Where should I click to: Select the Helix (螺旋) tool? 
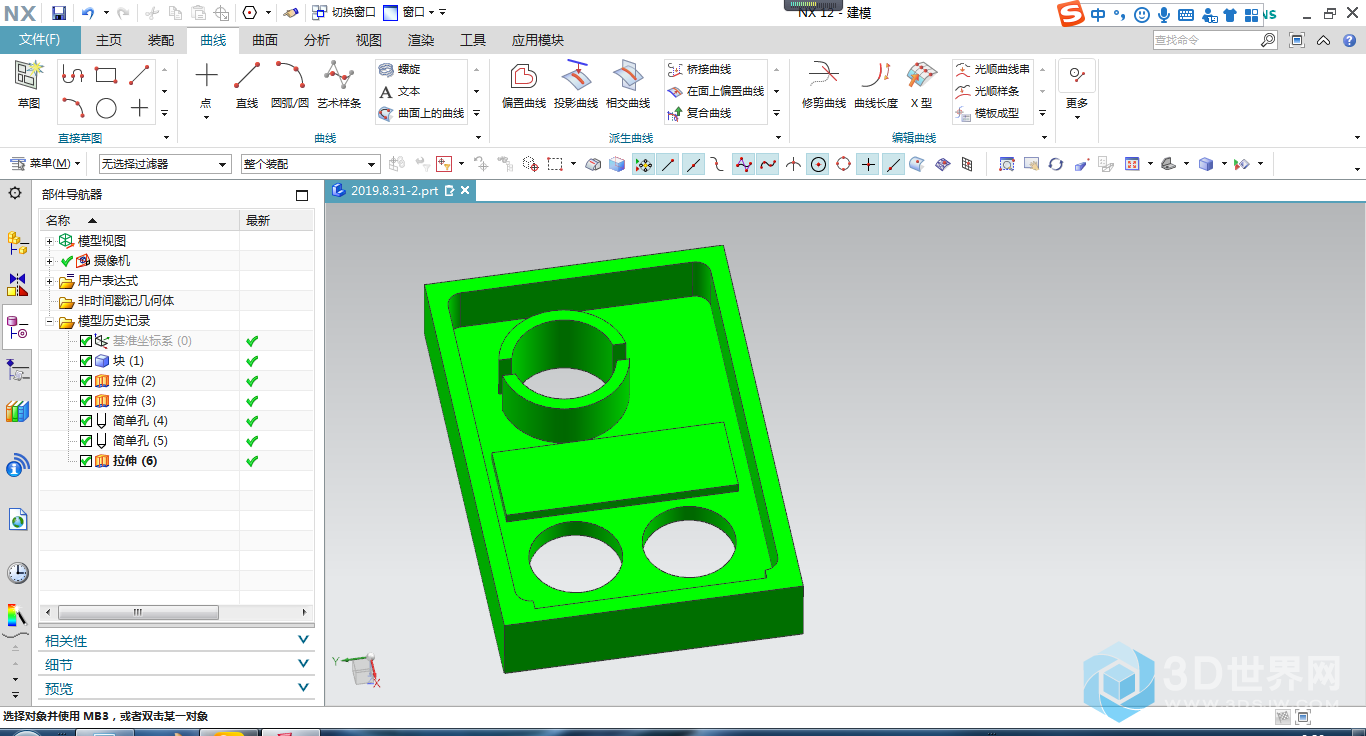click(400, 69)
